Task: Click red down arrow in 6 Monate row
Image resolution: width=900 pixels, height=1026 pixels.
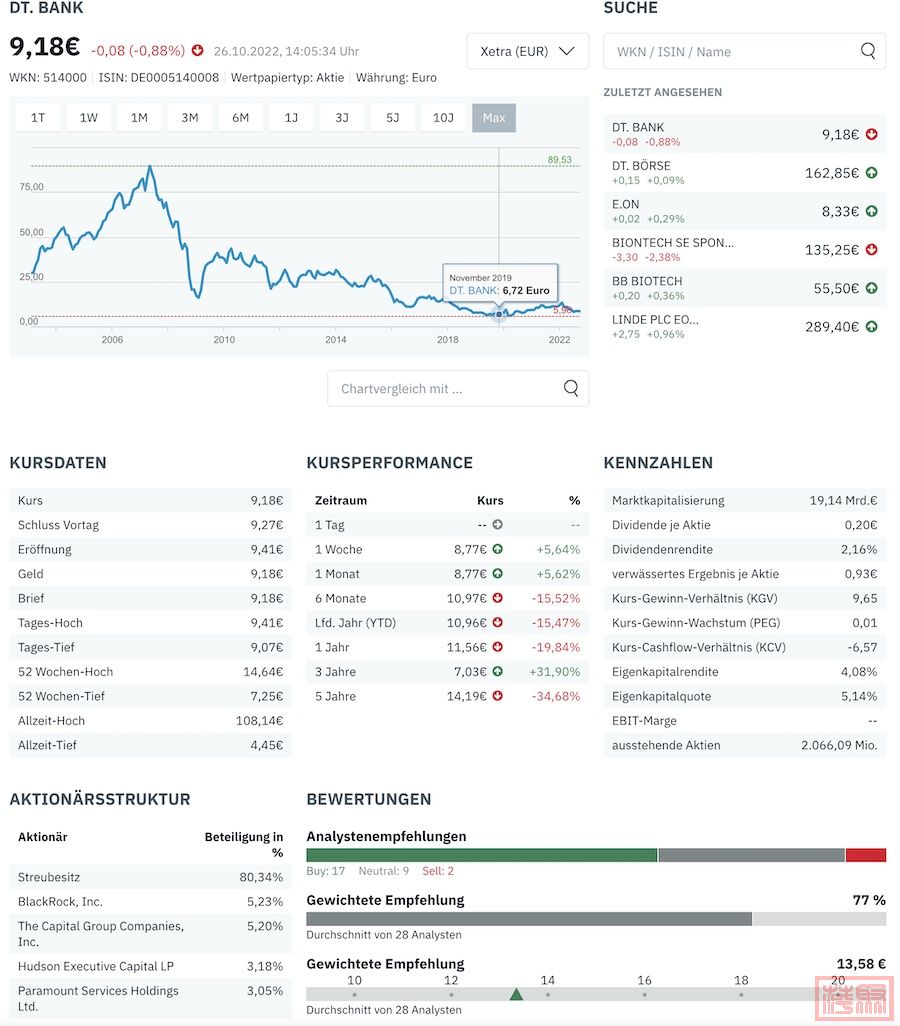Action: [497, 598]
